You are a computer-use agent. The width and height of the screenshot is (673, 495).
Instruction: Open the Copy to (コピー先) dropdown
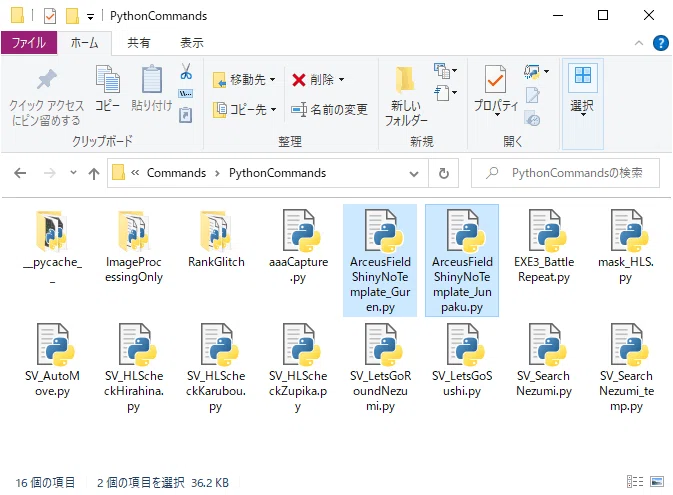coord(244,109)
